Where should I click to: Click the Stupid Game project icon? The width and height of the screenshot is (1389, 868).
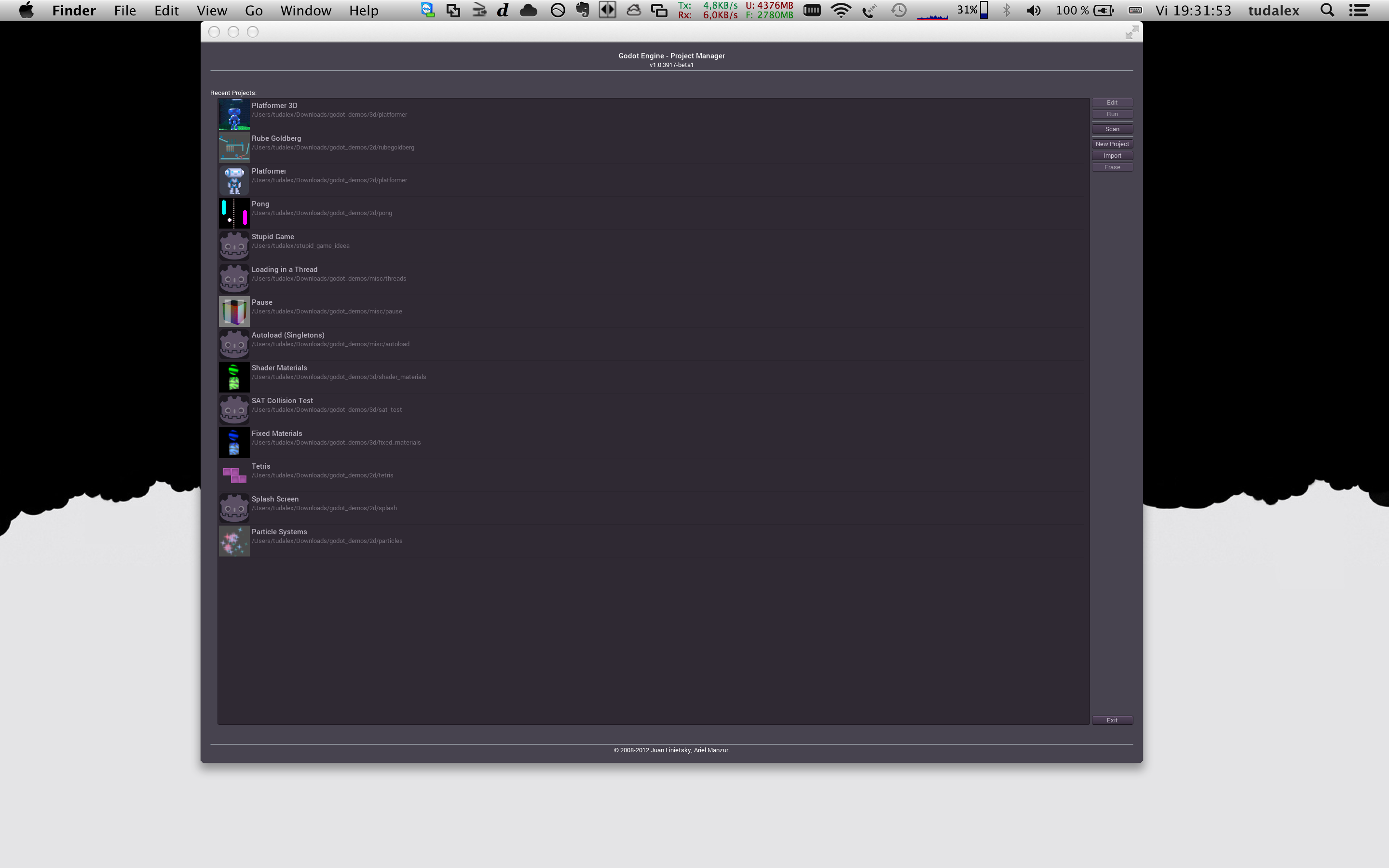[x=233, y=244]
